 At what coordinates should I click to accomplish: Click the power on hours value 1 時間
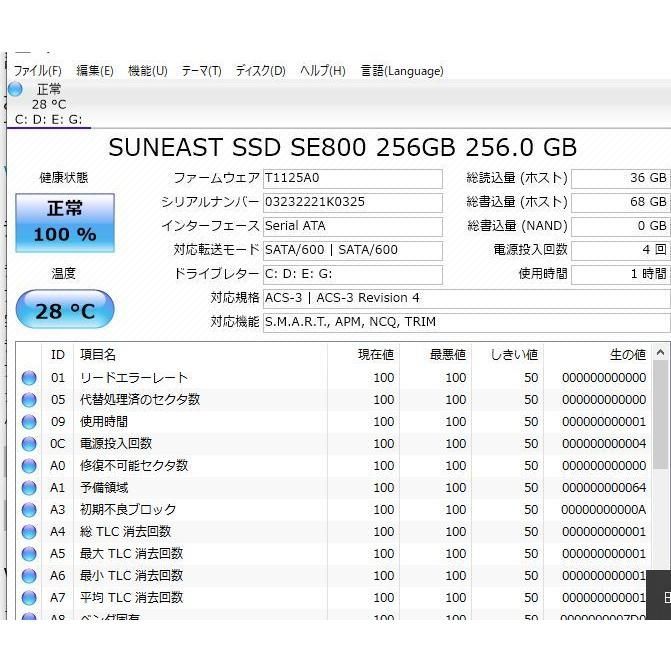621,274
